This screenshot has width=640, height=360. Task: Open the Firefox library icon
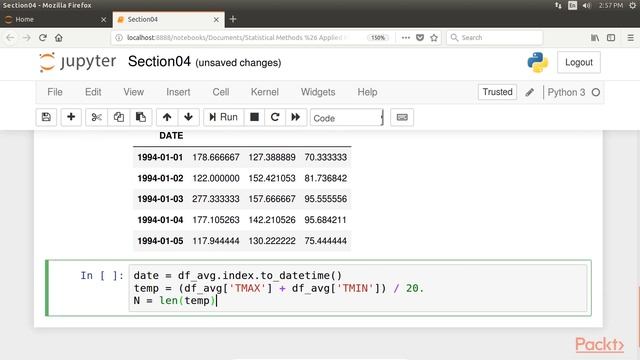(595, 38)
